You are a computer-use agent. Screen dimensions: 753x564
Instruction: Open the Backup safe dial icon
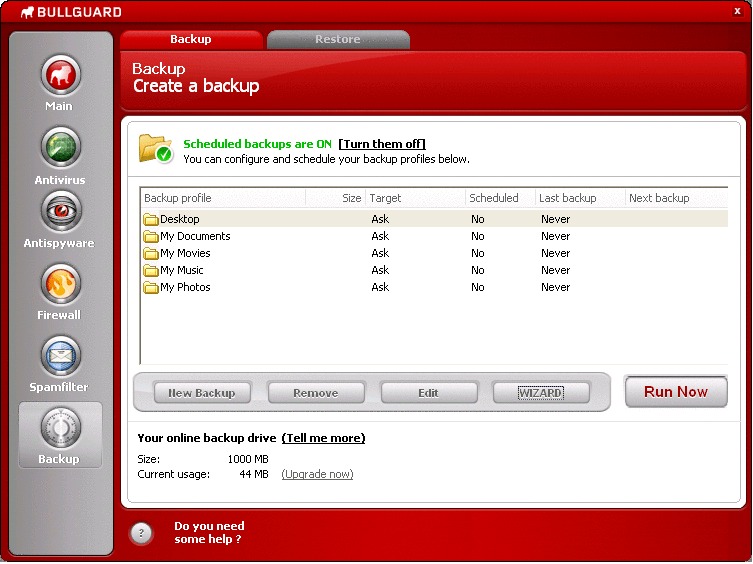61,428
